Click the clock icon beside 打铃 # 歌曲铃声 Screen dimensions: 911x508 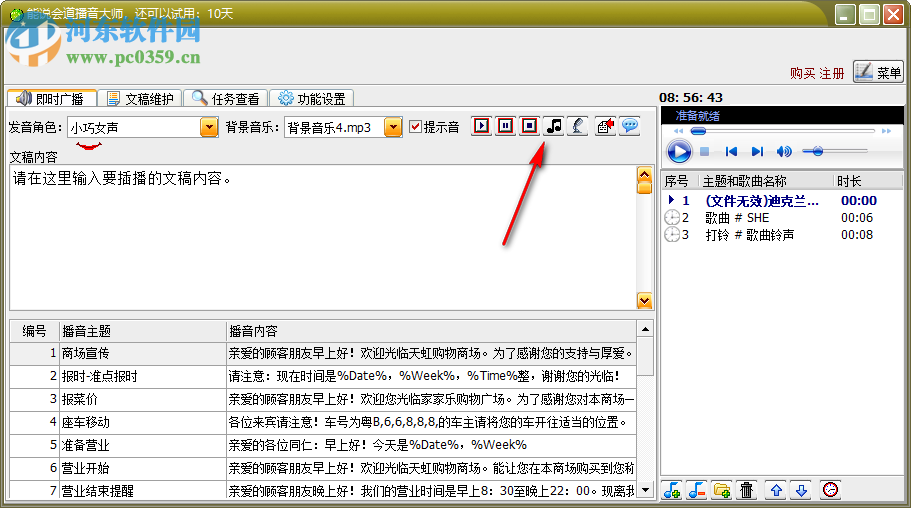[672, 235]
